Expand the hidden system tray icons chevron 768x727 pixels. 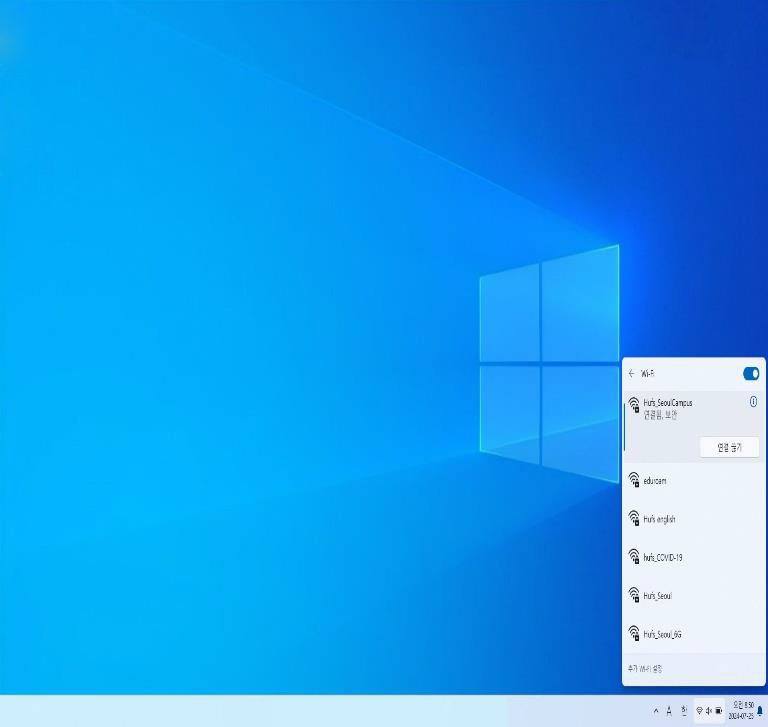(656, 711)
